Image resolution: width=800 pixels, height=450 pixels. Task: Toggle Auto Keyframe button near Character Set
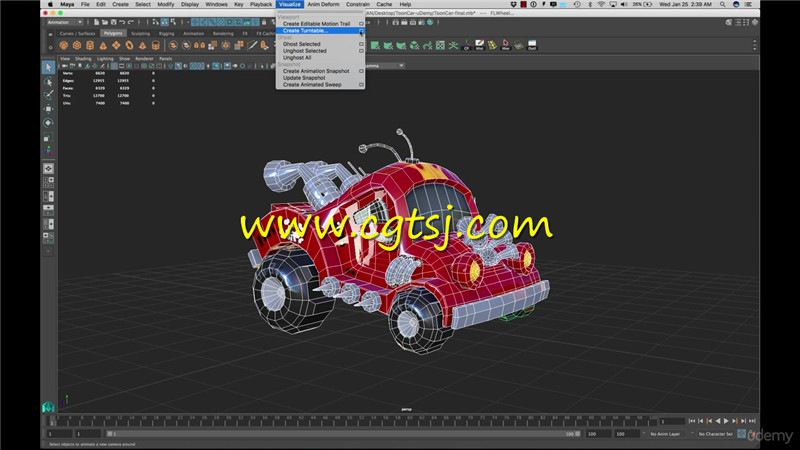pyautogui.click(x=741, y=434)
